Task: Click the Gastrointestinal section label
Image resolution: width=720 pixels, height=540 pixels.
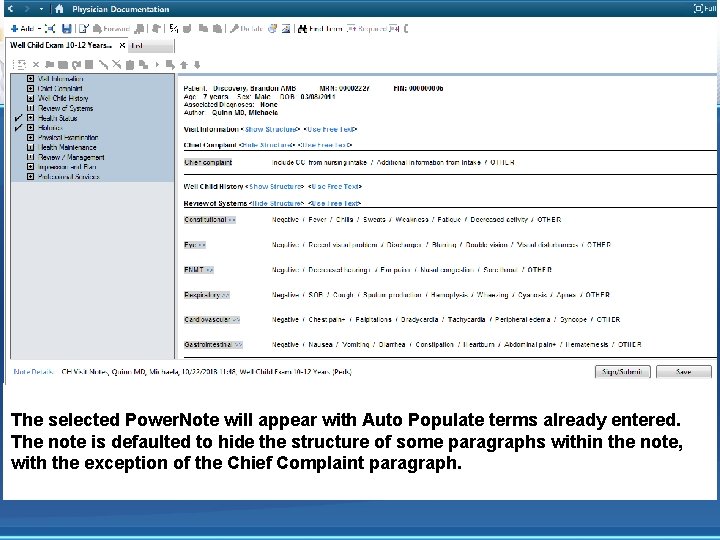Action: click(213, 344)
